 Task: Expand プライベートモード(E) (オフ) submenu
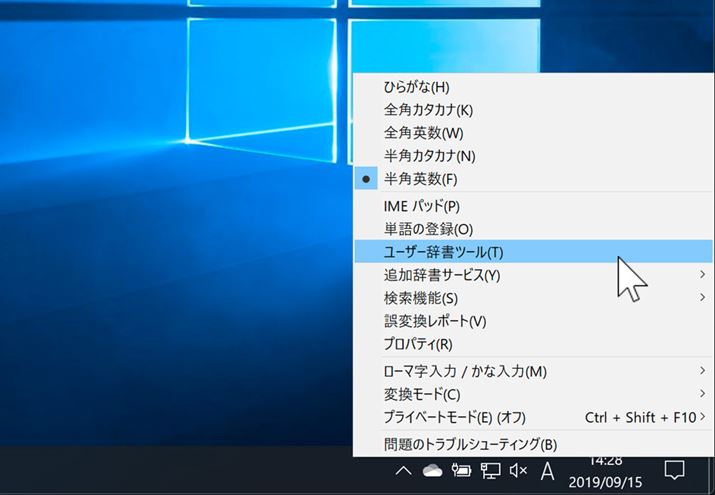point(533,417)
